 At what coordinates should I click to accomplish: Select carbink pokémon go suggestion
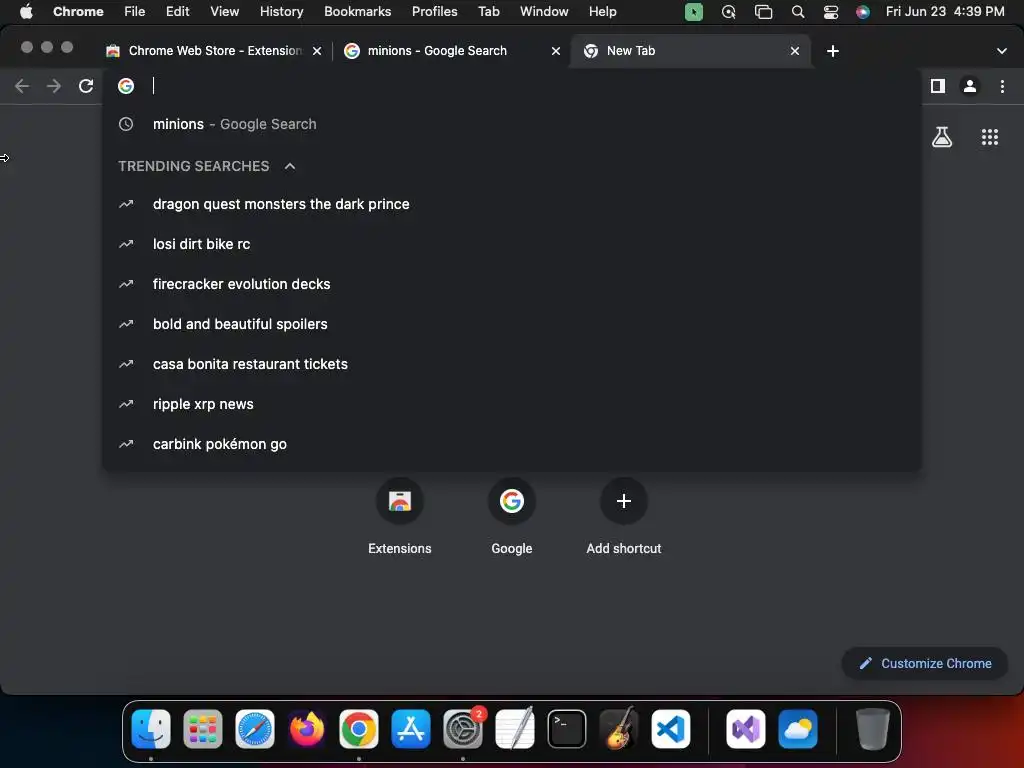(511, 444)
